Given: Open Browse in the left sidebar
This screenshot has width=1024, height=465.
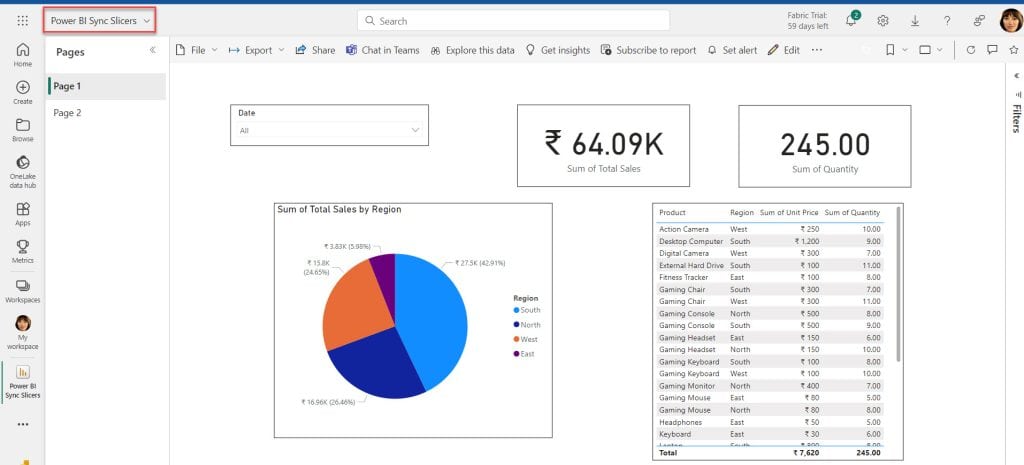Looking at the screenshot, I should [23, 130].
